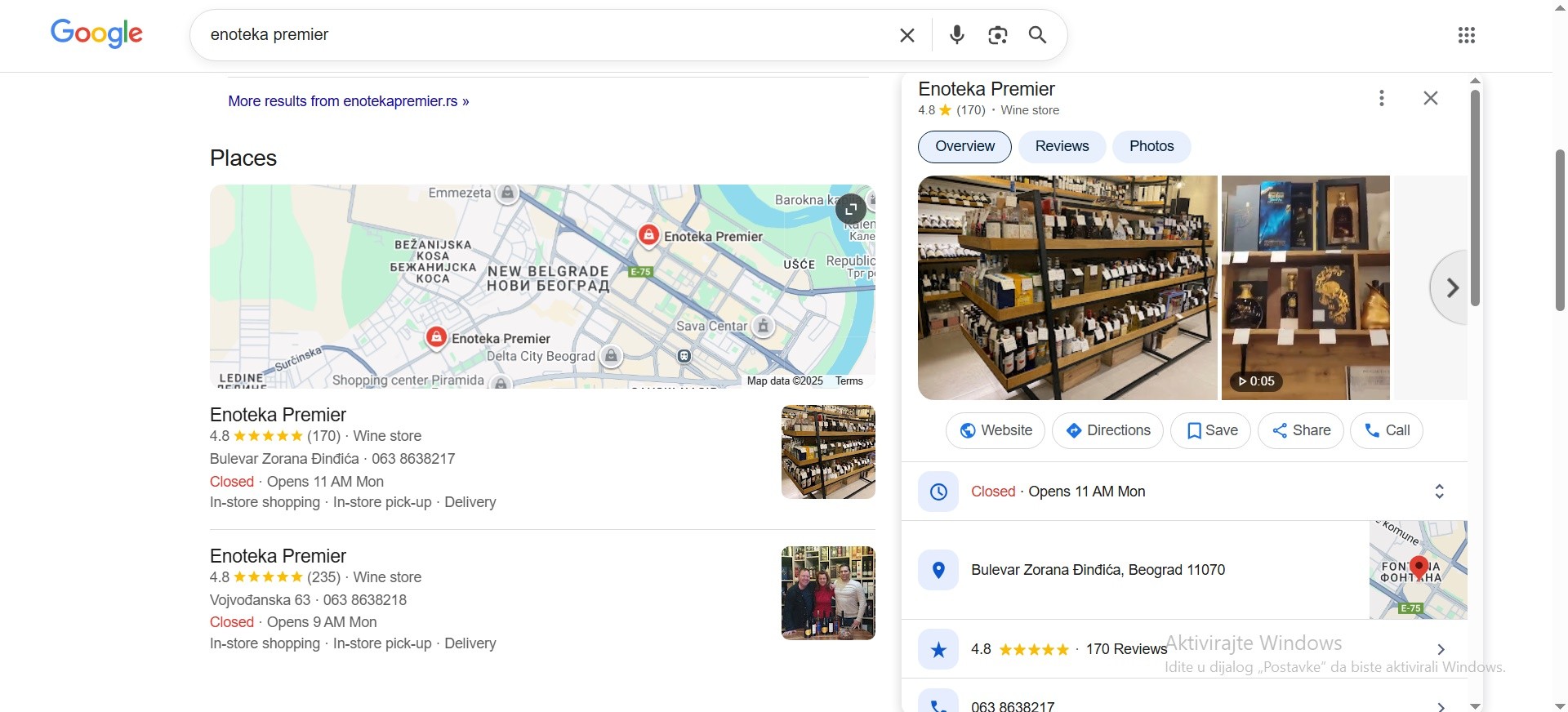
Task: Open the Vojvođanska 63 place listing title
Action: (x=278, y=556)
